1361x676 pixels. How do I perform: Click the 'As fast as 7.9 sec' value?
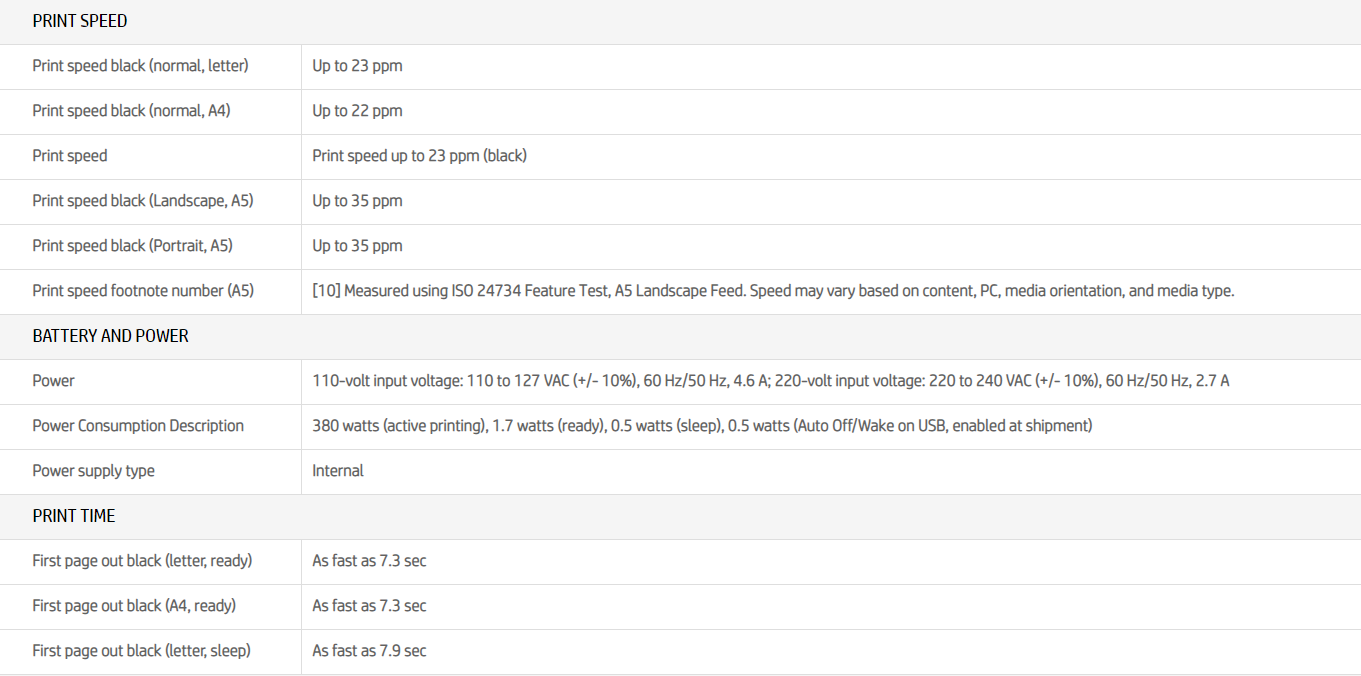click(x=369, y=651)
